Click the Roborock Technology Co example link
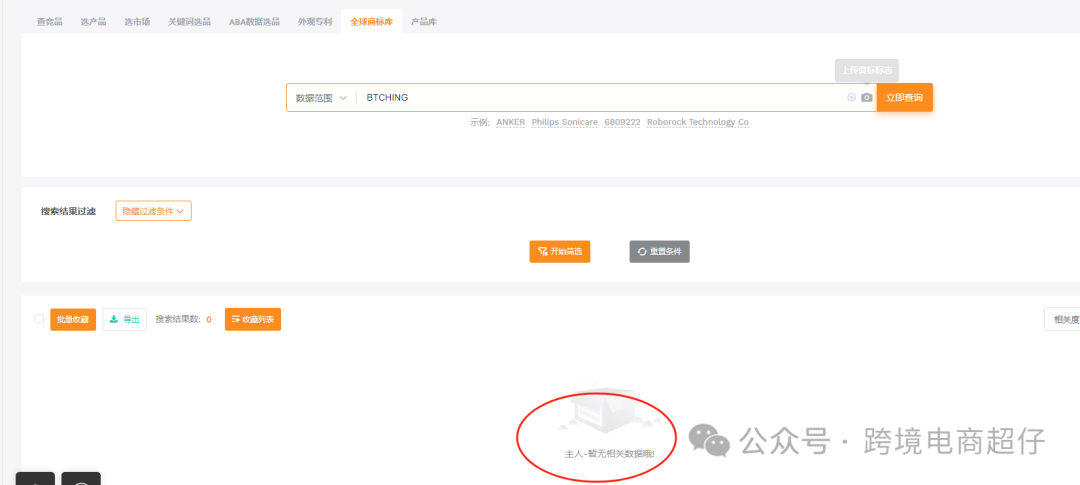This screenshot has width=1080, height=485. pos(698,123)
